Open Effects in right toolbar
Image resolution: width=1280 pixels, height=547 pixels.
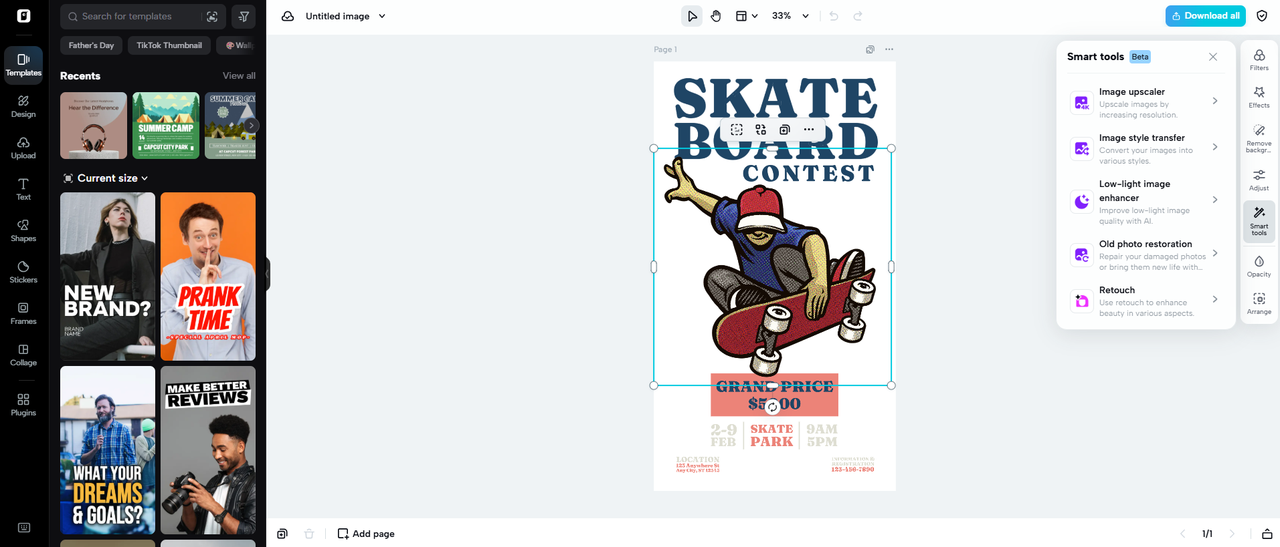pyautogui.click(x=1259, y=97)
